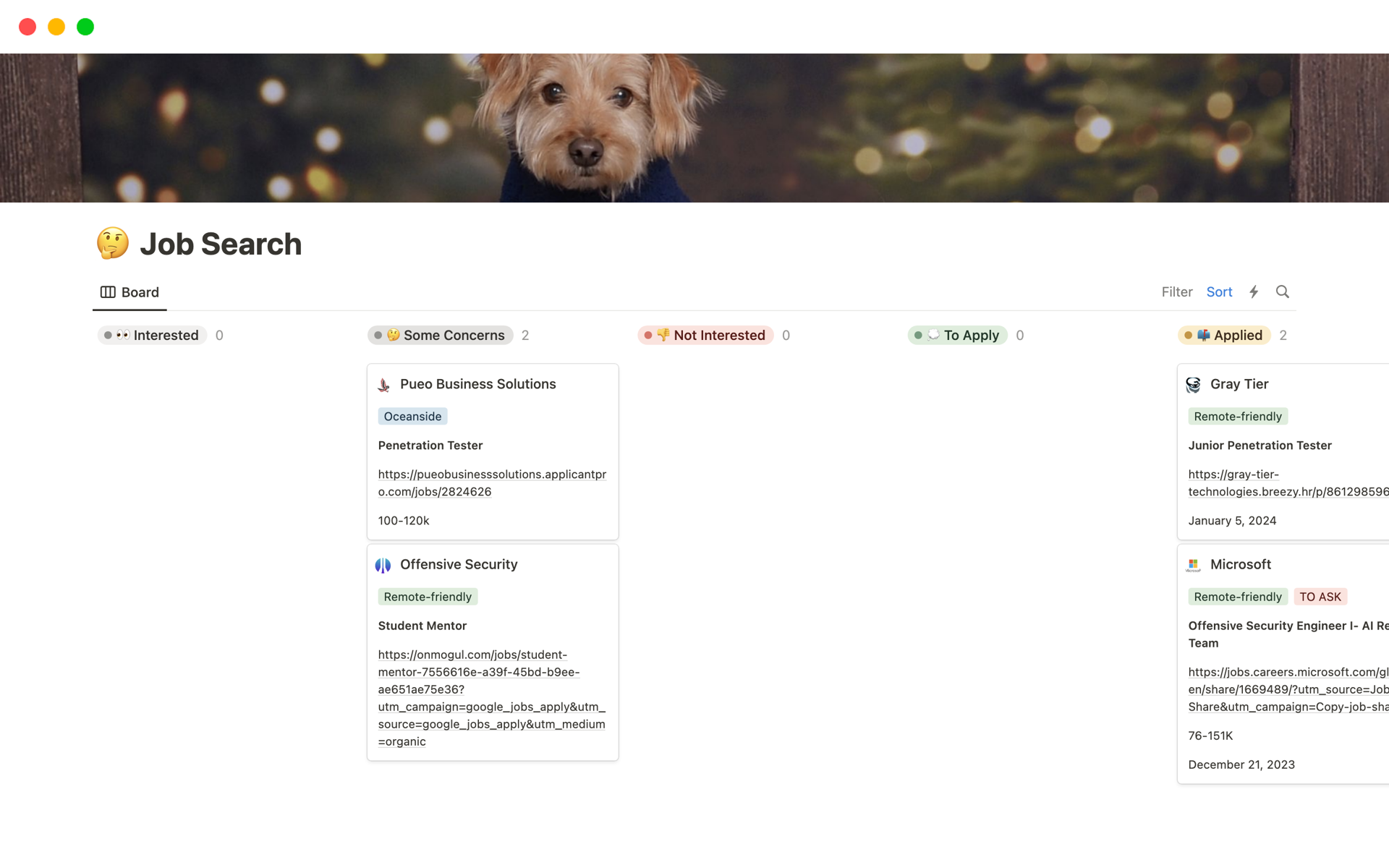
Task: Click the TO ASK tag on the Microsoft card
Action: 1321,596
